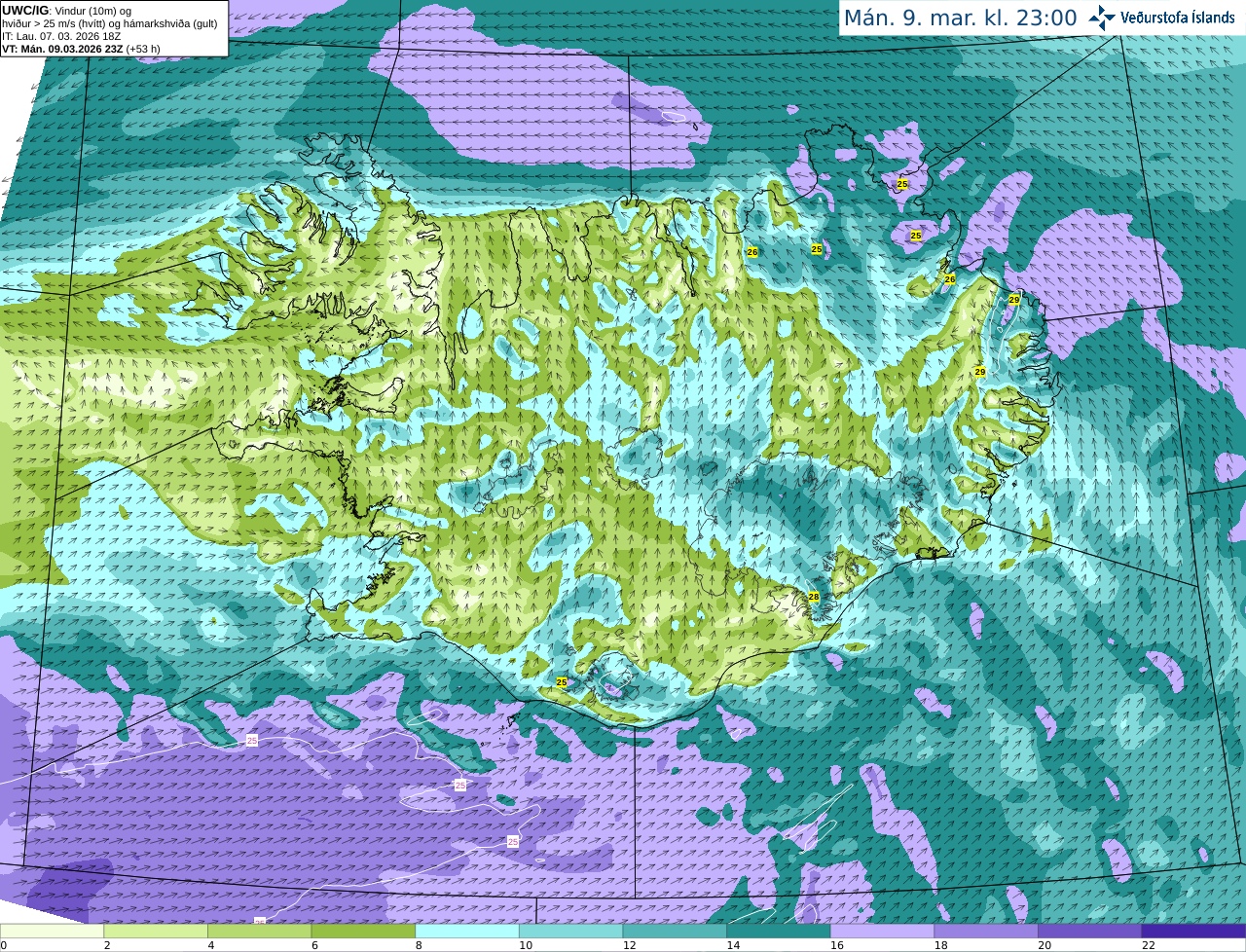Pick the palest 0–2 m/s legend swatch
1246x952 pixels.
[52, 931]
